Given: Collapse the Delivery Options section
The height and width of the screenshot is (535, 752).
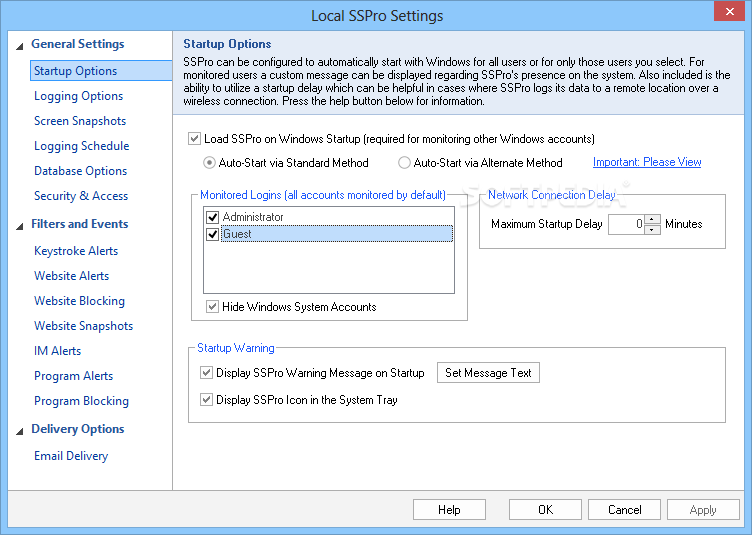Looking at the screenshot, I should click(20, 431).
